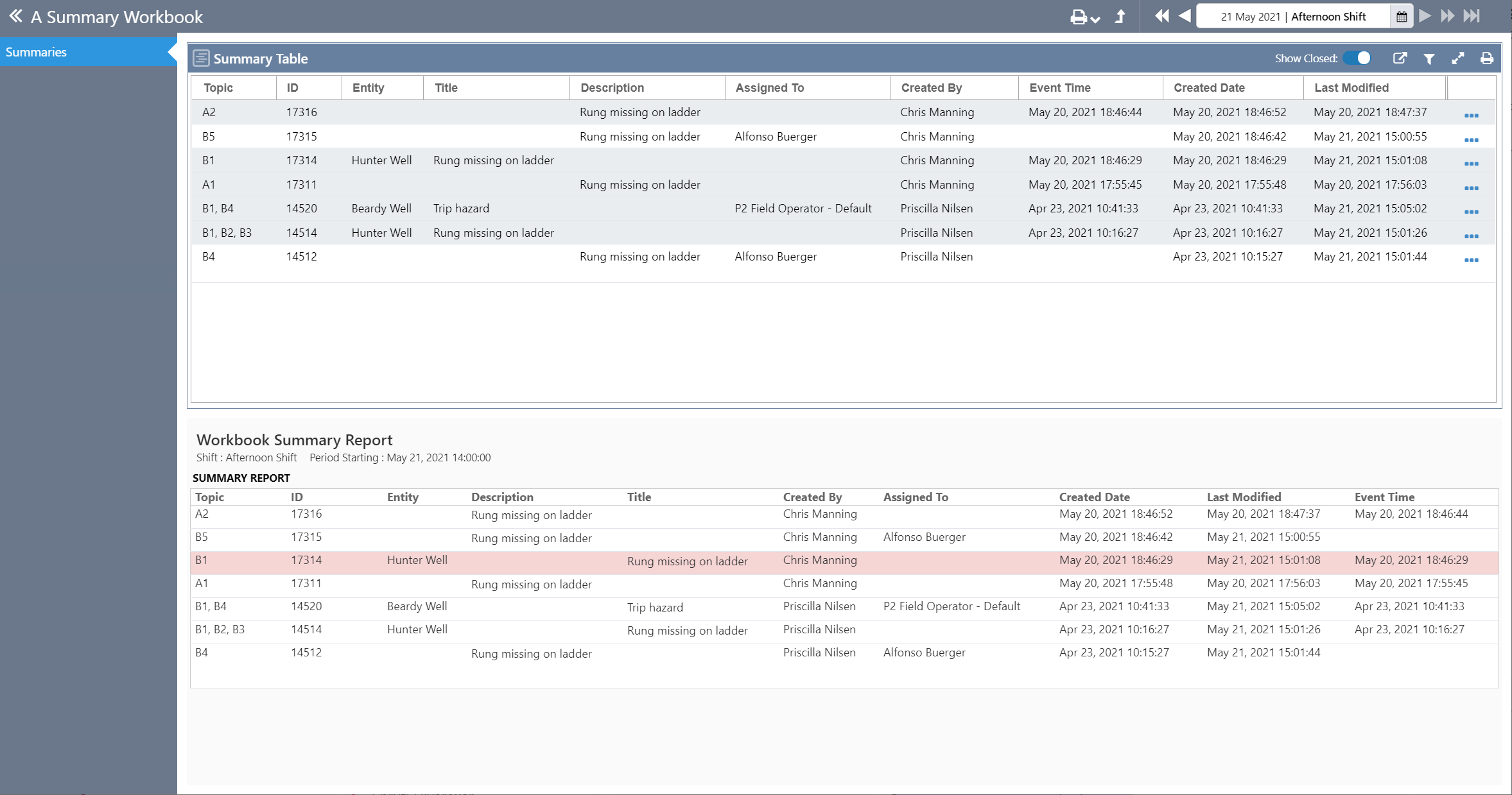Open the workbook print dropdown menu
Image resolution: width=1512 pixels, height=795 pixels.
[x=1085, y=17]
